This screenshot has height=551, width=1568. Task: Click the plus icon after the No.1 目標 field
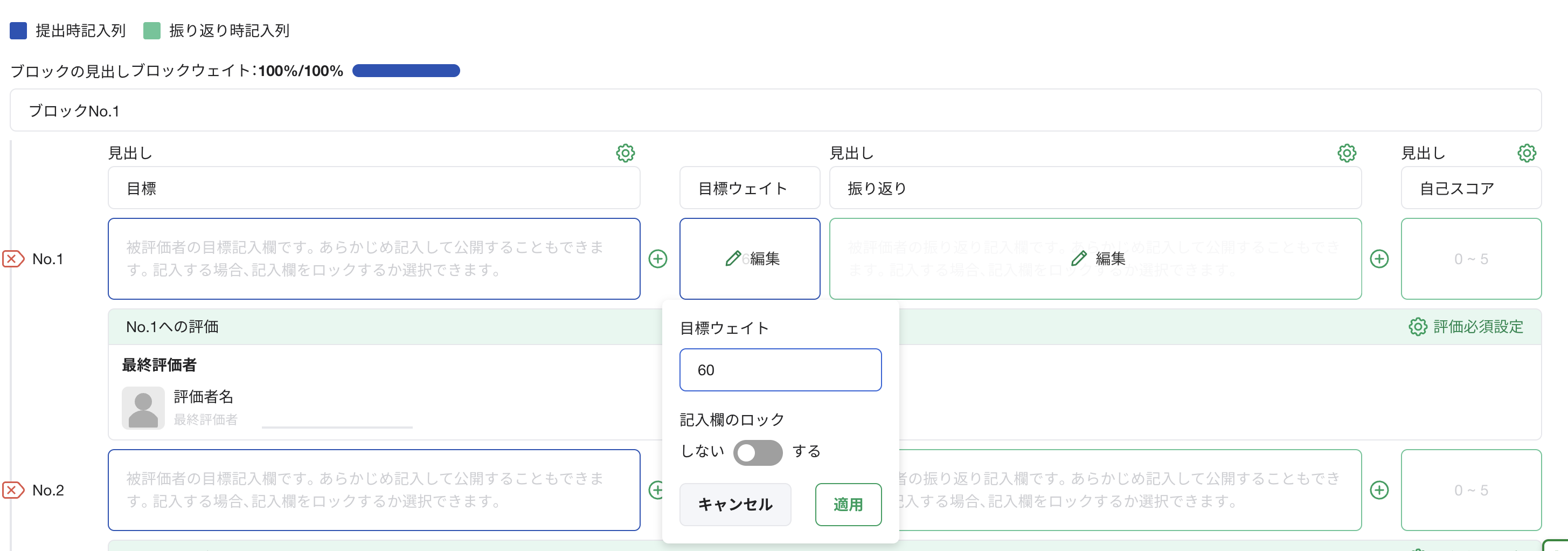[657, 259]
